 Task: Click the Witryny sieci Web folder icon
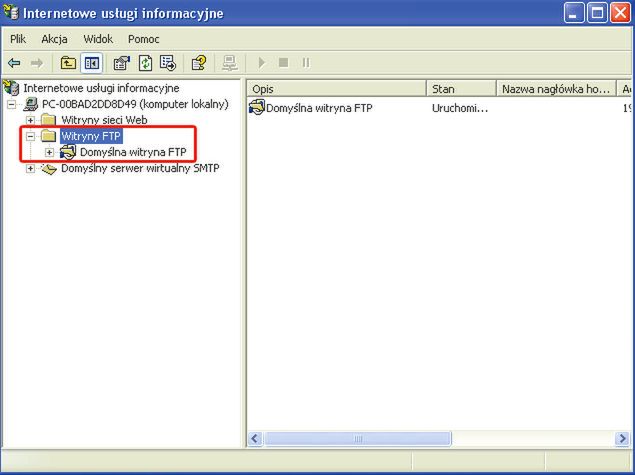point(49,120)
